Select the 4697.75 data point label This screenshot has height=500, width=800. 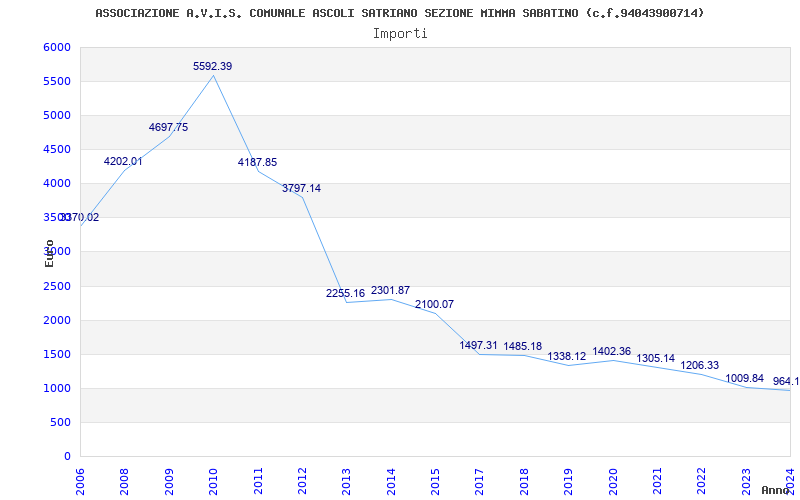tap(168, 128)
